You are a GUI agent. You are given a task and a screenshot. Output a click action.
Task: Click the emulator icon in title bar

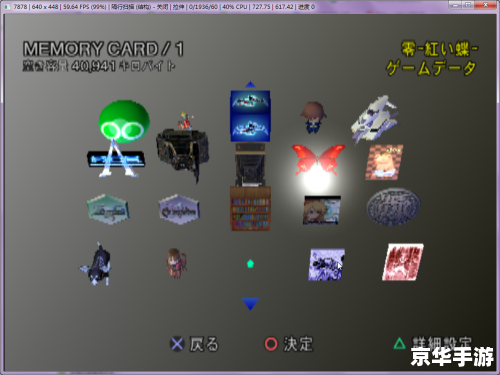click(x=7, y=7)
